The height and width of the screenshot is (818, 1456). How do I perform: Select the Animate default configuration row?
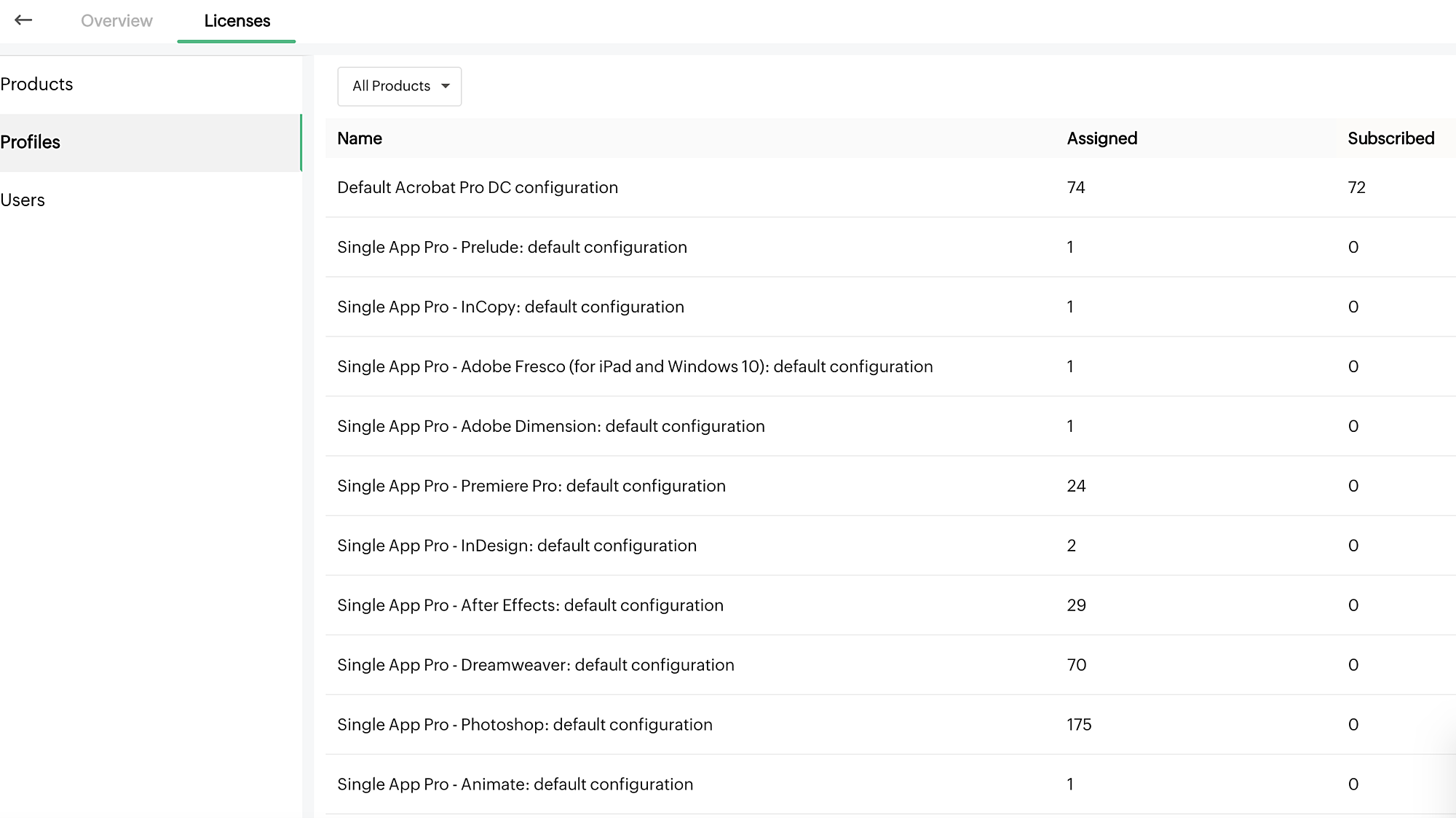(x=515, y=785)
